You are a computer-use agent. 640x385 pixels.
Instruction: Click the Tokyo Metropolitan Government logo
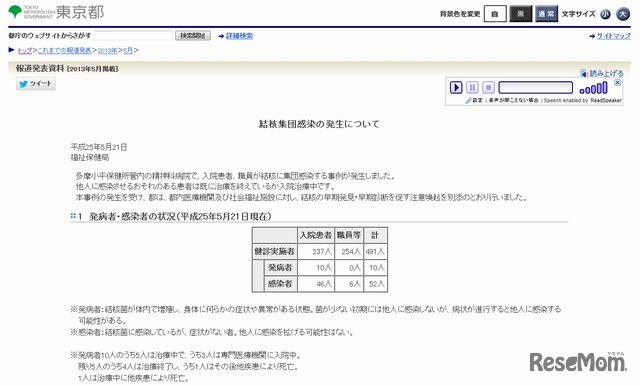pyautogui.click(x=56, y=12)
